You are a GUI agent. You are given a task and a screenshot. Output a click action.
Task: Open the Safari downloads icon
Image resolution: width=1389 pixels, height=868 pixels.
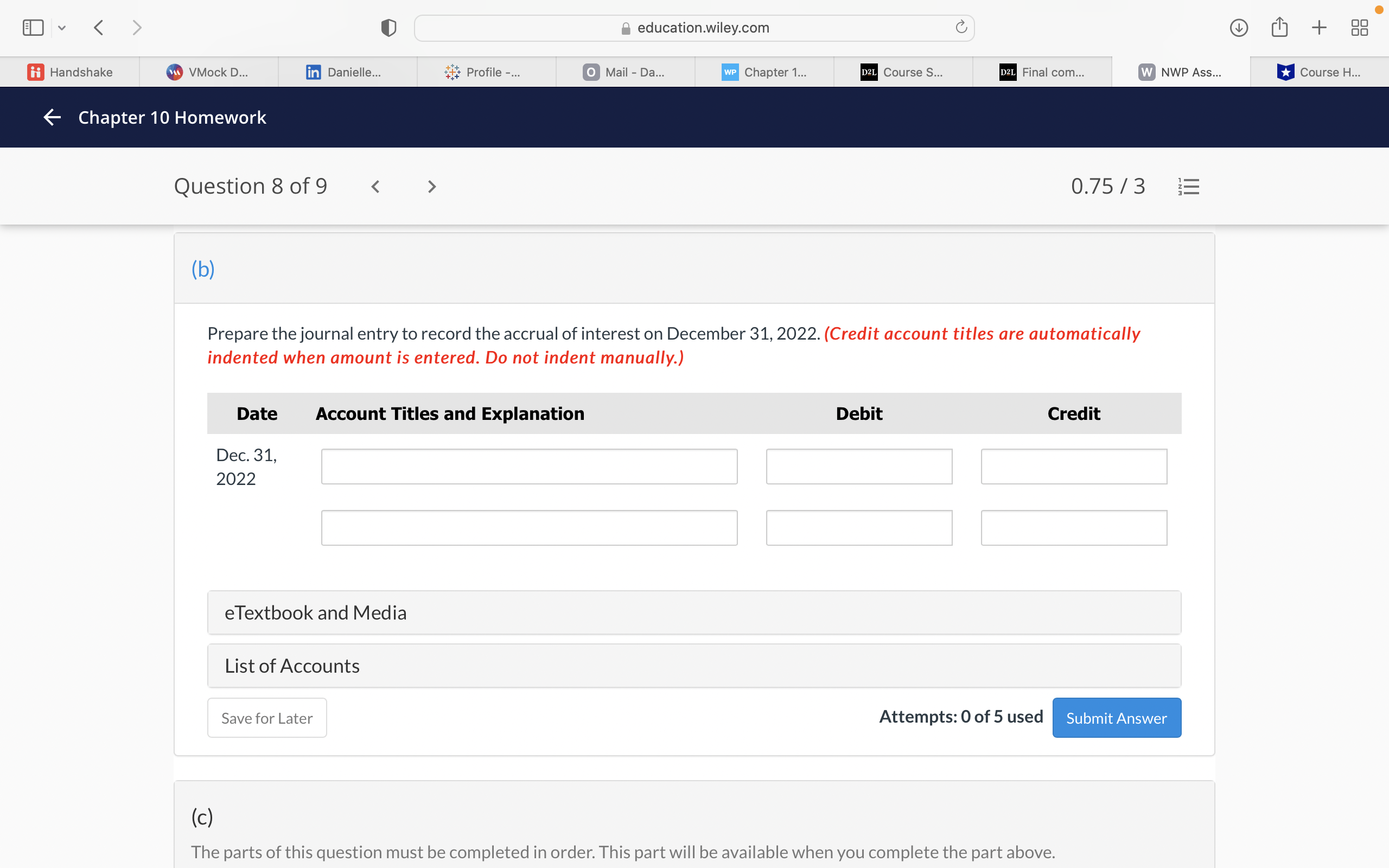click(1239, 28)
